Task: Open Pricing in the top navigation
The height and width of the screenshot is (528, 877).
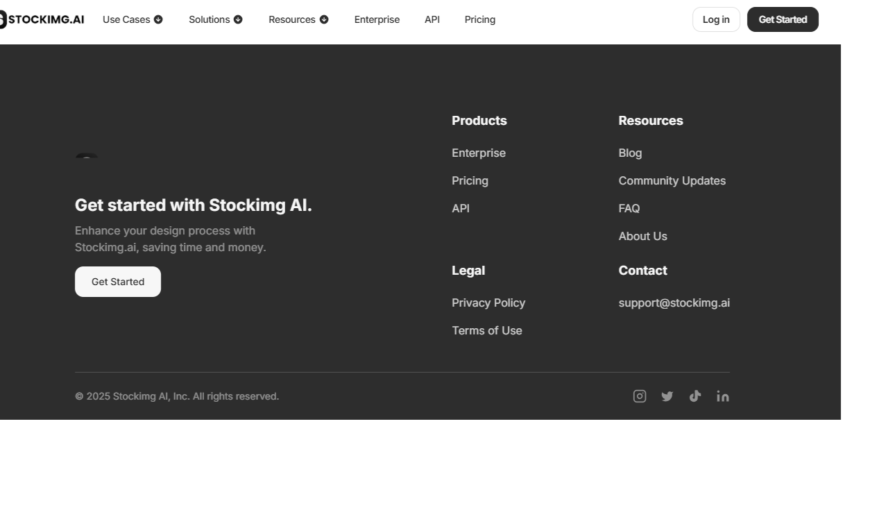Action: coord(480,20)
